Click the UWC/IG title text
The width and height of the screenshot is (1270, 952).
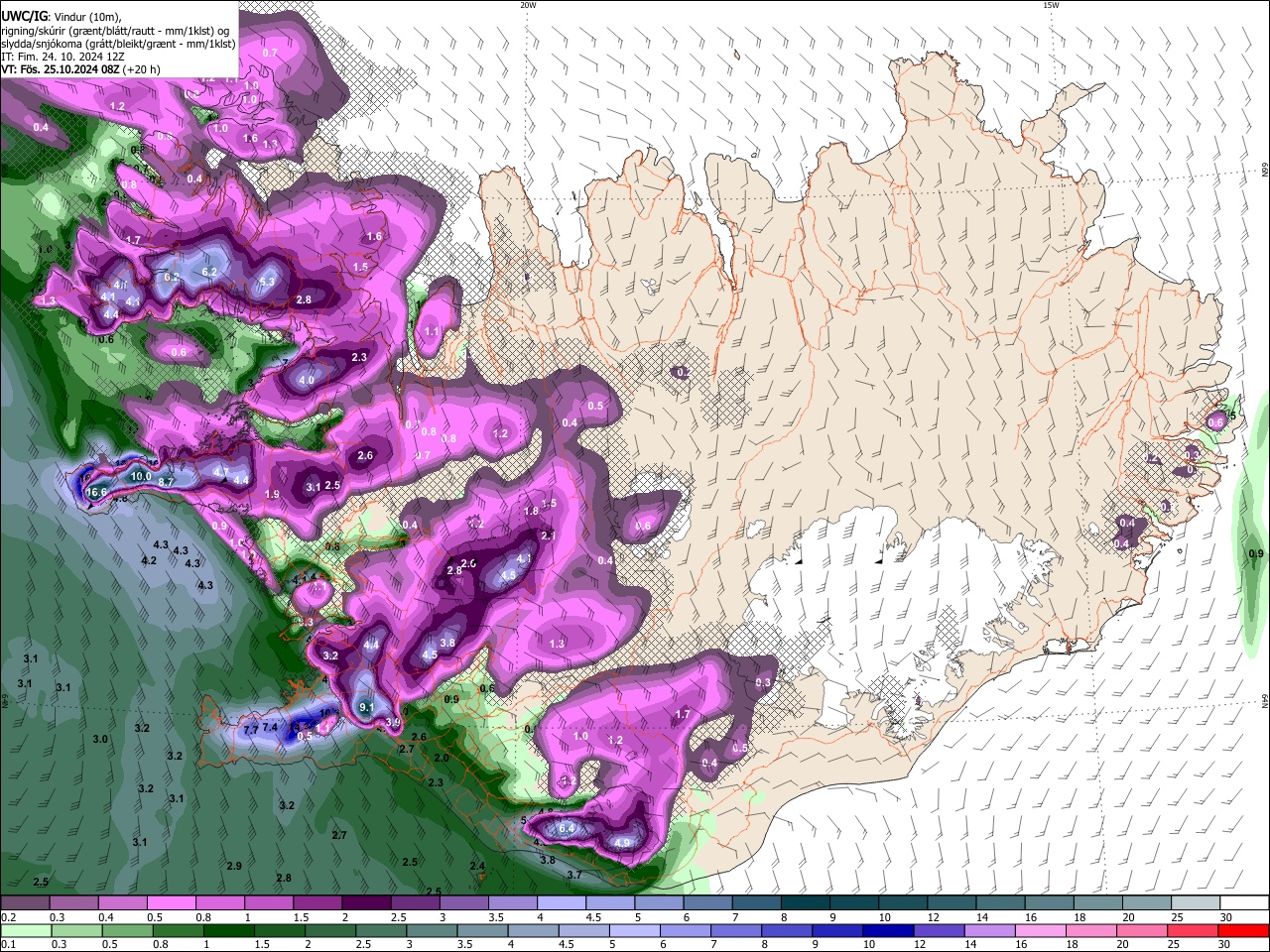tap(24, 17)
